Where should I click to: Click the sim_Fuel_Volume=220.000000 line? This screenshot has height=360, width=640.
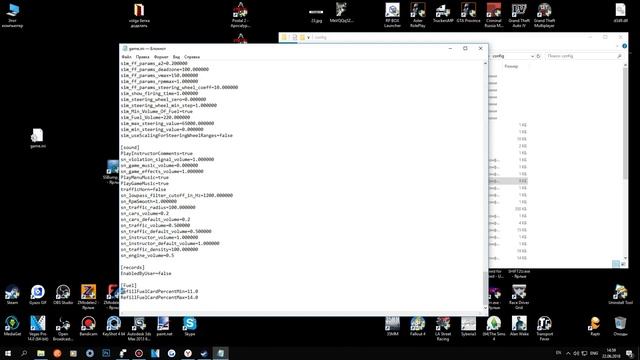tap(155, 117)
